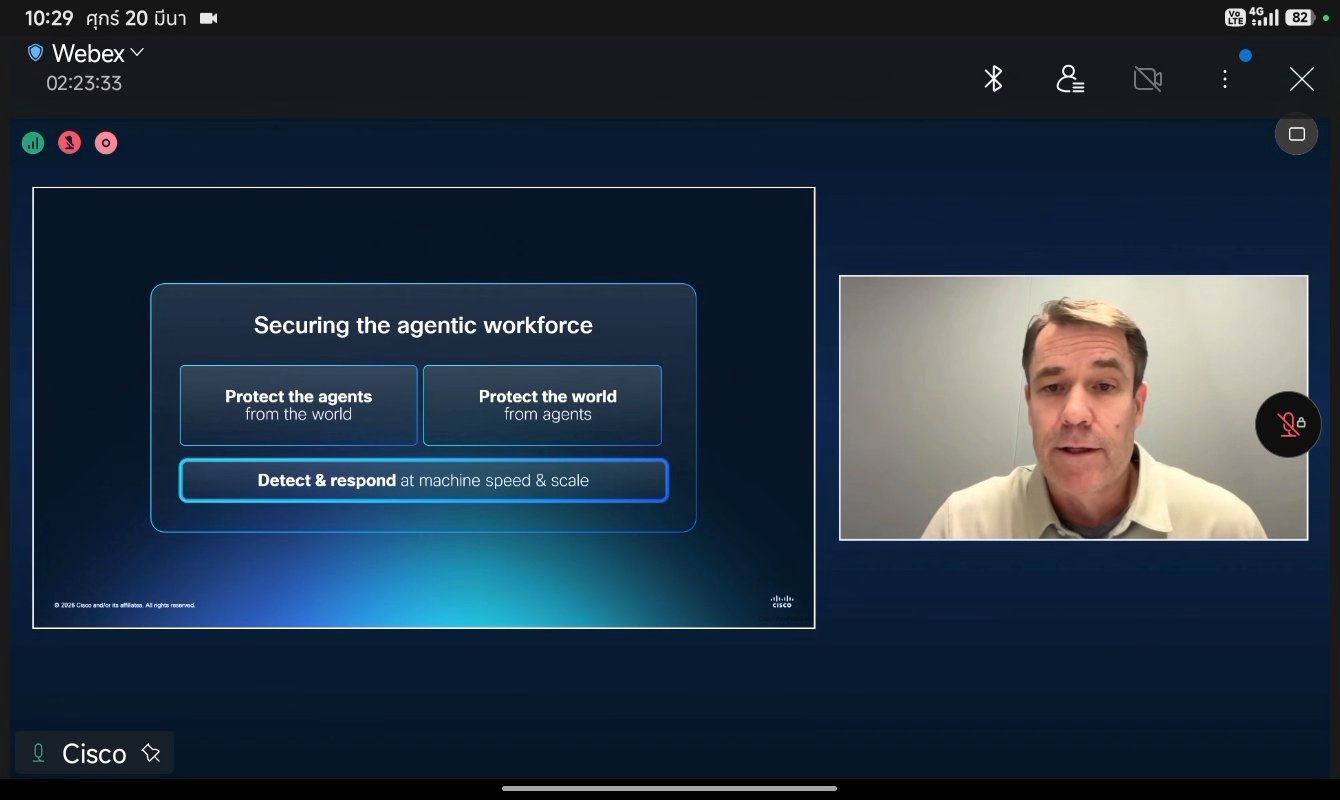
Task: Tap the presenter's video tile
Action: pyautogui.click(x=1073, y=407)
